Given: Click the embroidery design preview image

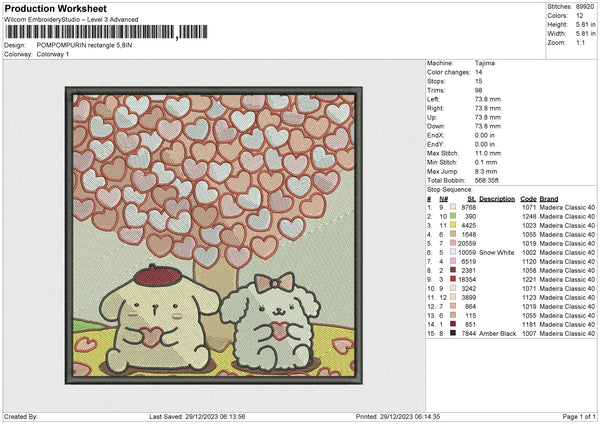Looking at the screenshot, I should coord(214,236).
